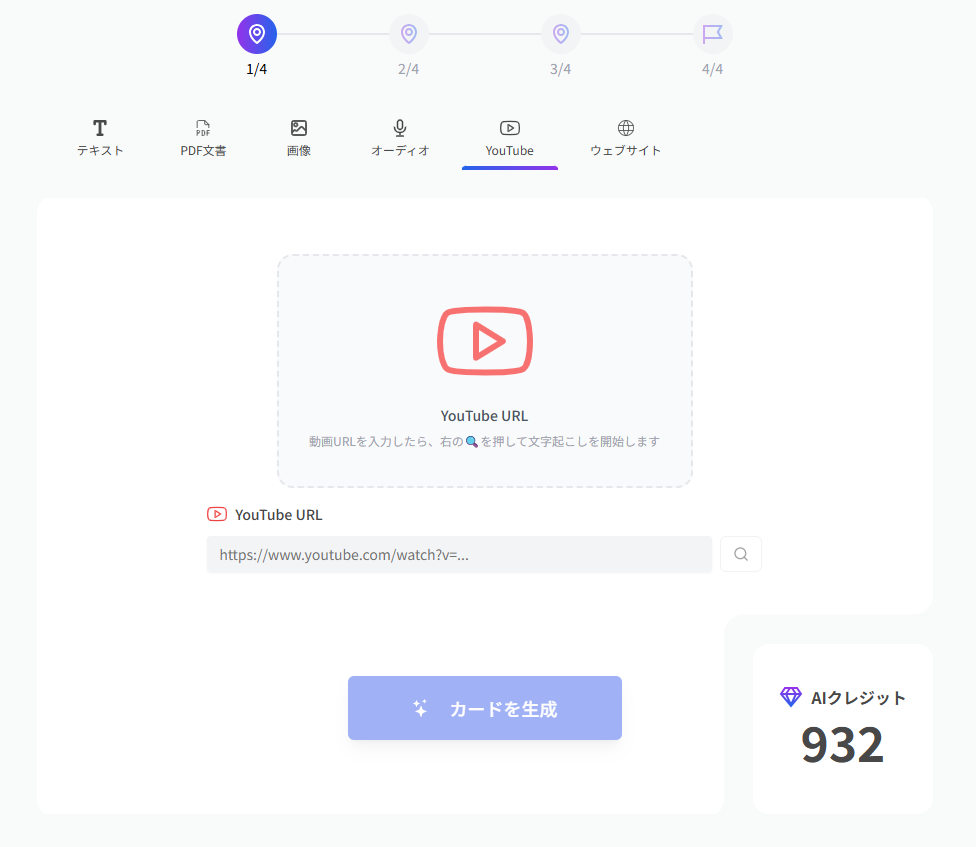Viewport: 976px width, 847px height.
Task: Jump to step 2/4 pin icon
Action: [408, 34]
